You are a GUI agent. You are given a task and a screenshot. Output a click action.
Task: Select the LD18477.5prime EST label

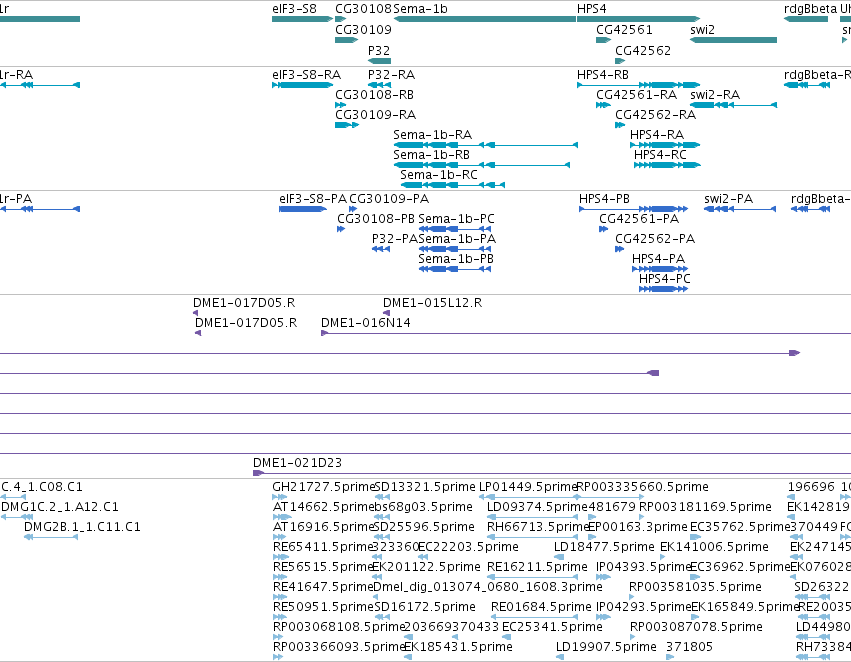pos(604,547)
